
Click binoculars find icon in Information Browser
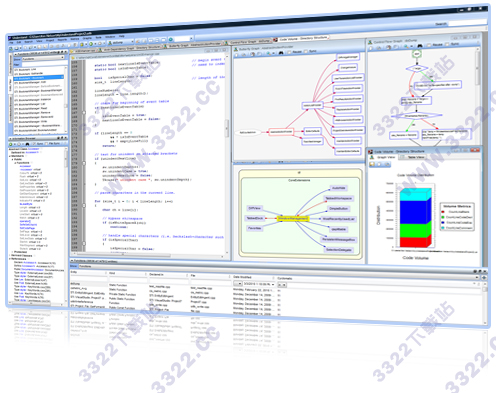(x=27, y=144)
